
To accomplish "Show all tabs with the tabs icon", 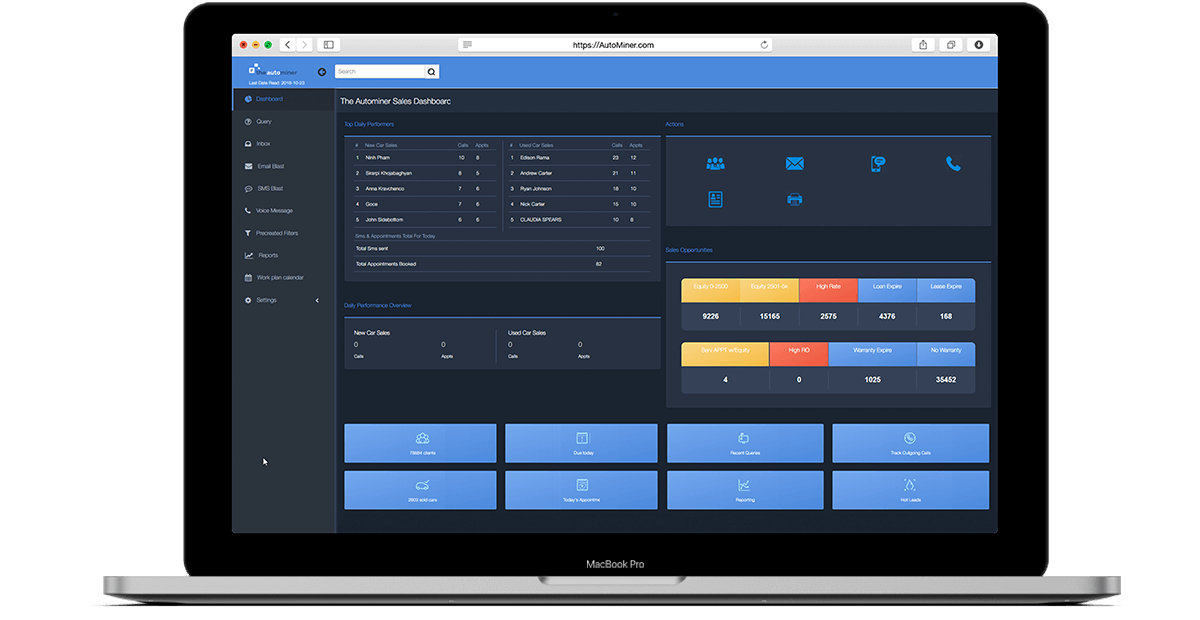I will coord(951,45).
